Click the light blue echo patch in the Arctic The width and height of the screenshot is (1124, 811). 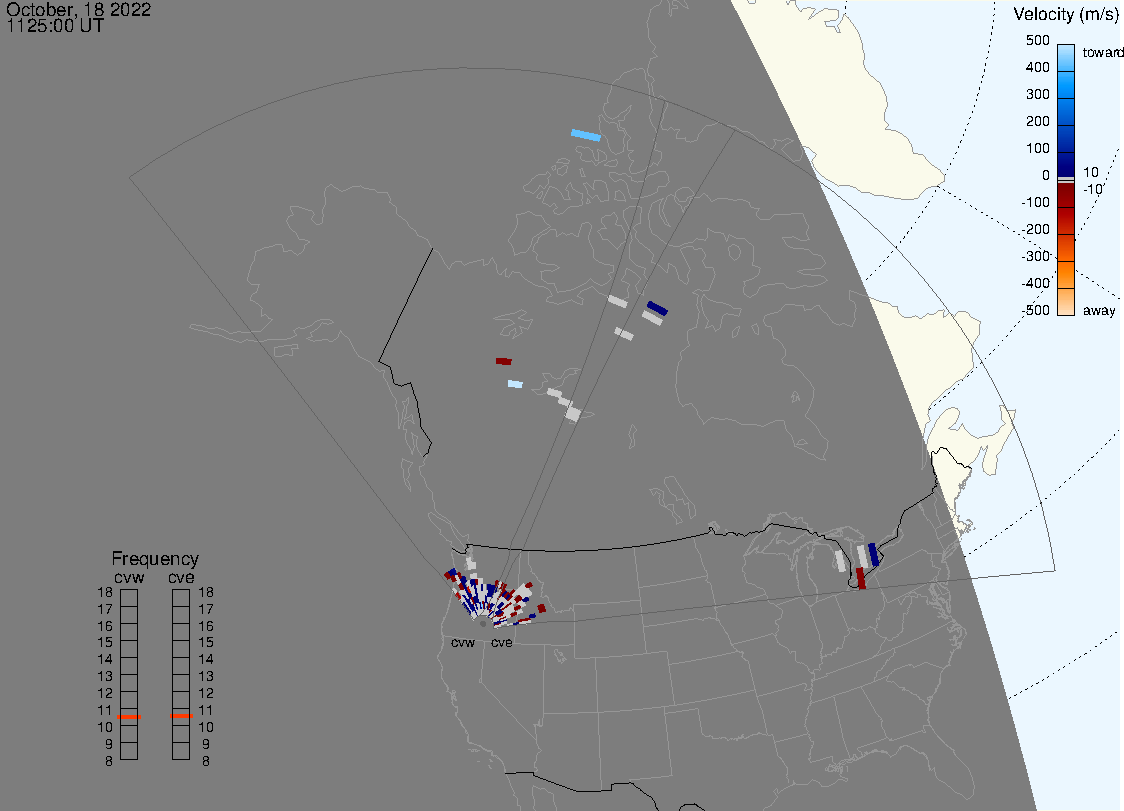(x=586, y=136)
